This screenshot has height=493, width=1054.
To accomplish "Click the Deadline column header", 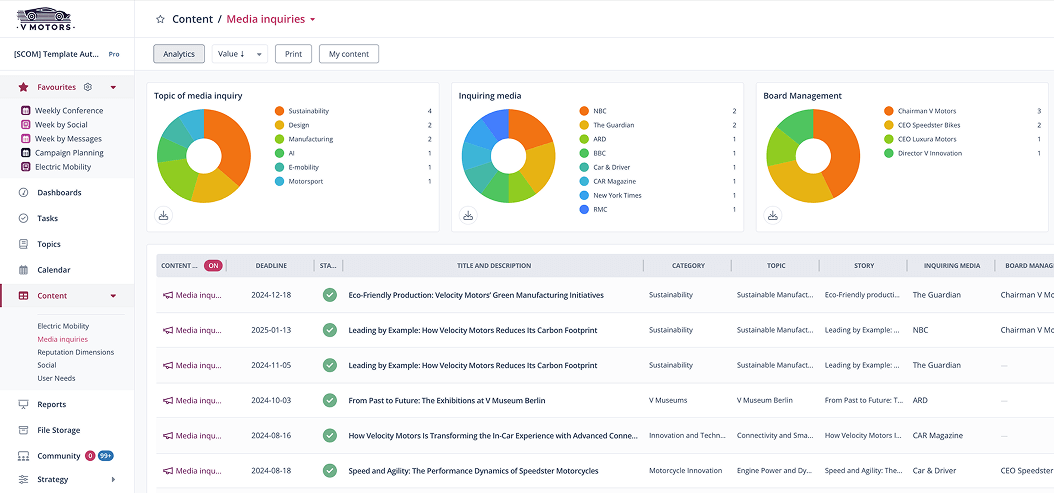I will click(x=270, y=266).
